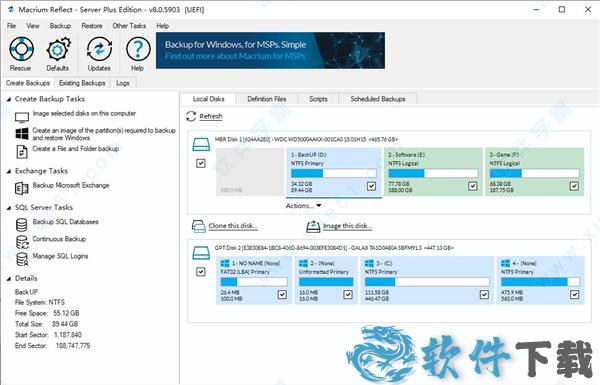Click the Refresh arrows icon
The height and width of the screenshot is (385, 600).
tap(191, 116)
